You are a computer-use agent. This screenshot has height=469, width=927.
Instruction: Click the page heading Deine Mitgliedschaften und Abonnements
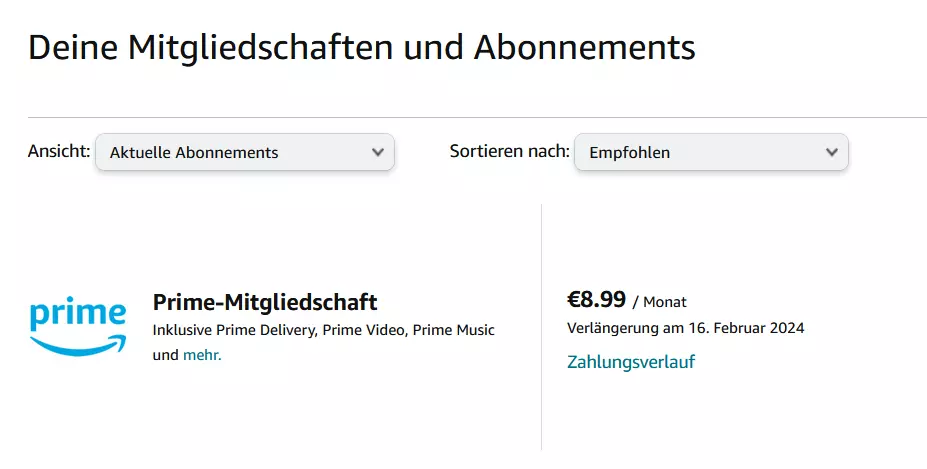coord(362,47)
